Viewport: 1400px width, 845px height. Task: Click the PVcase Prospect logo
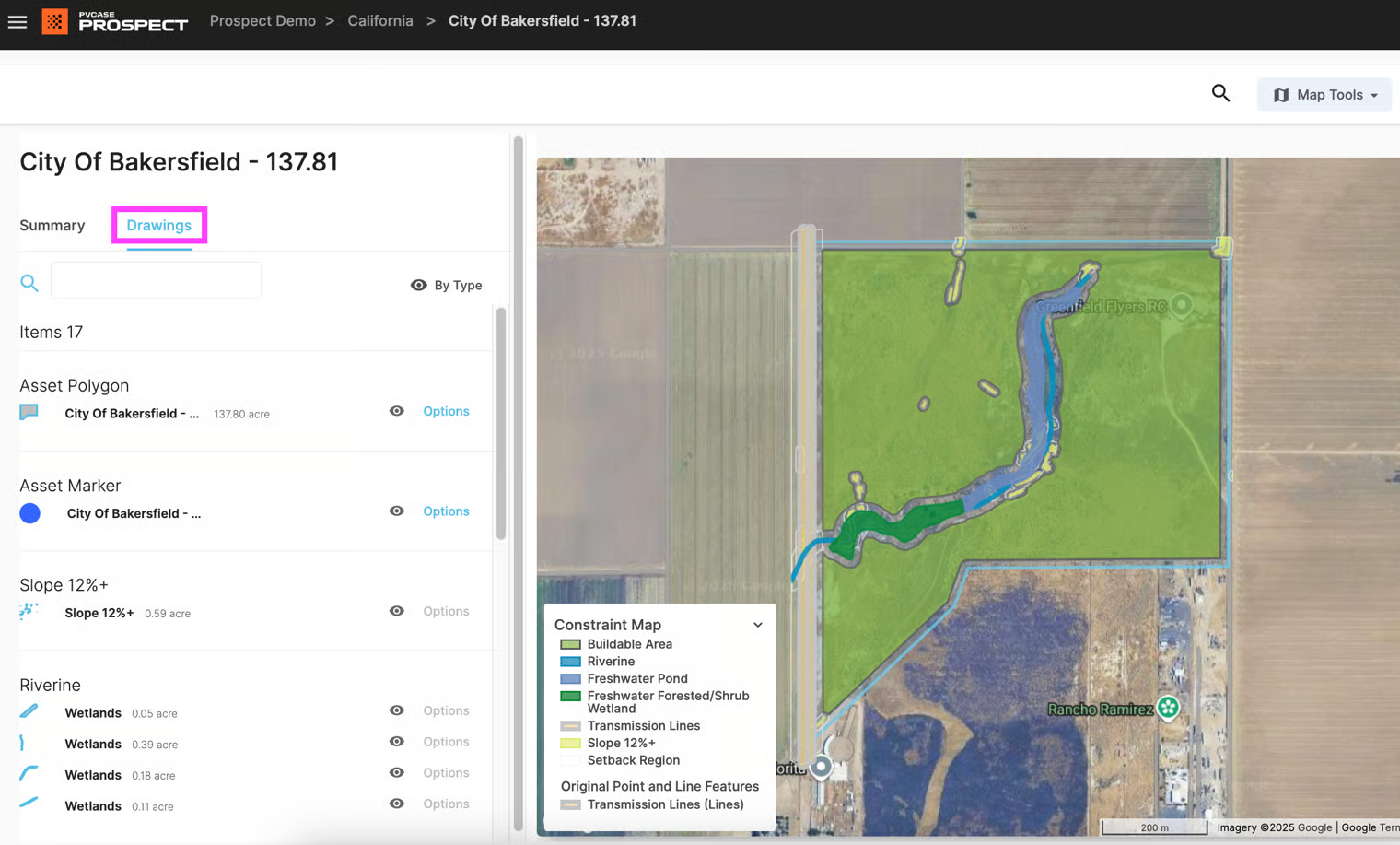pos(115,21)
